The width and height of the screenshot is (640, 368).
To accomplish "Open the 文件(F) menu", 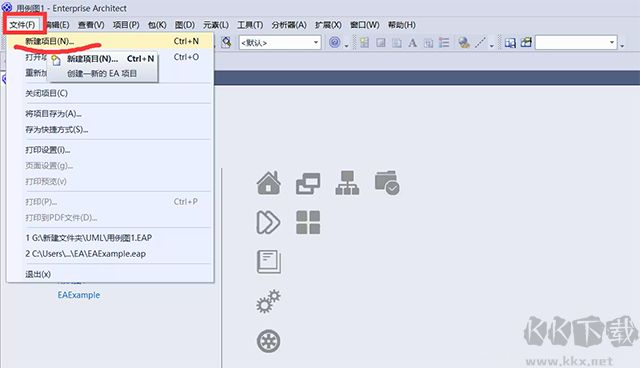I will pyautogui.click(x=22, y=25).
